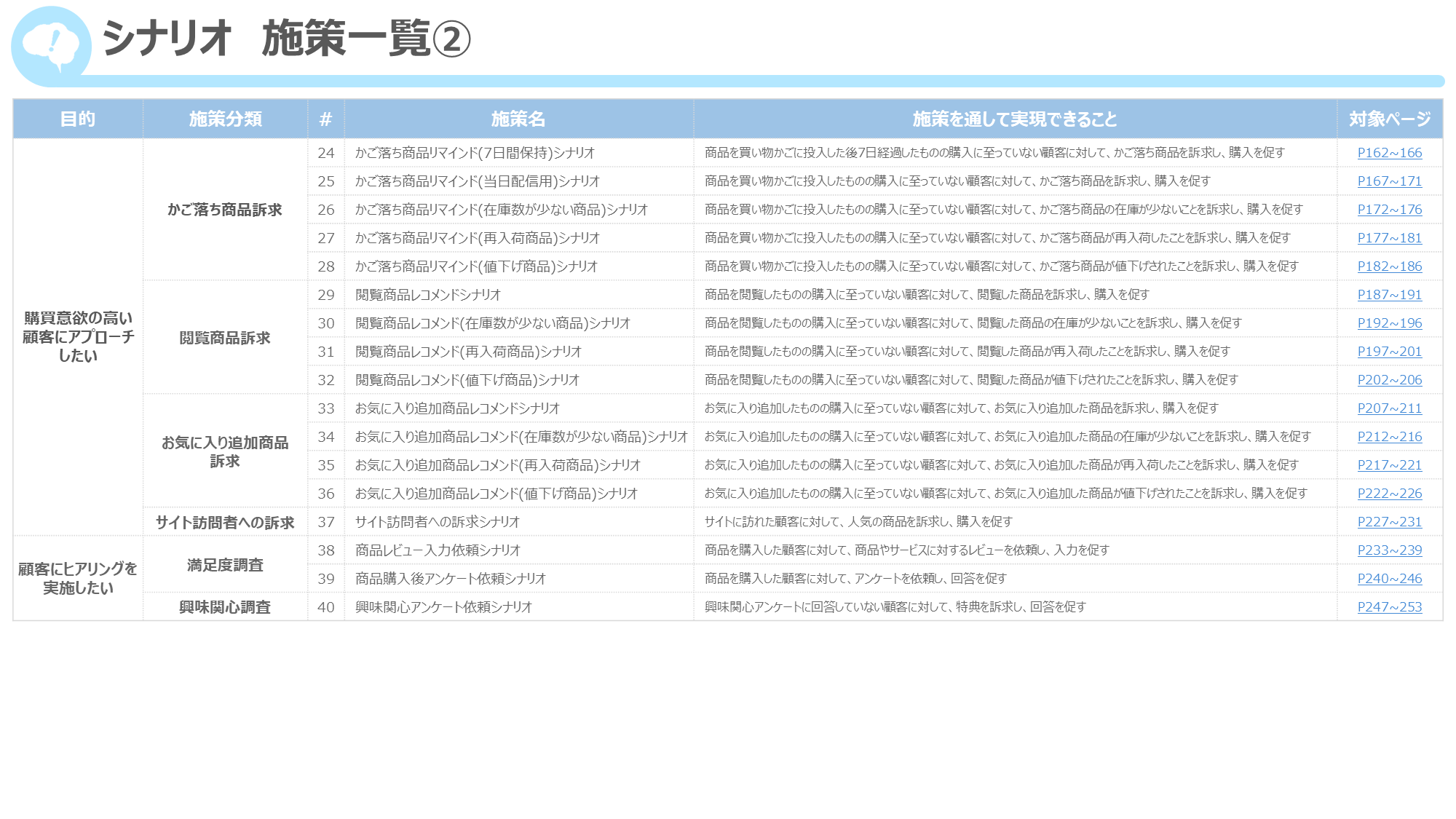The height and width of the screenshot is (819, 1456).
Task: Open page link P162~166
Action: click(1389, 153)
